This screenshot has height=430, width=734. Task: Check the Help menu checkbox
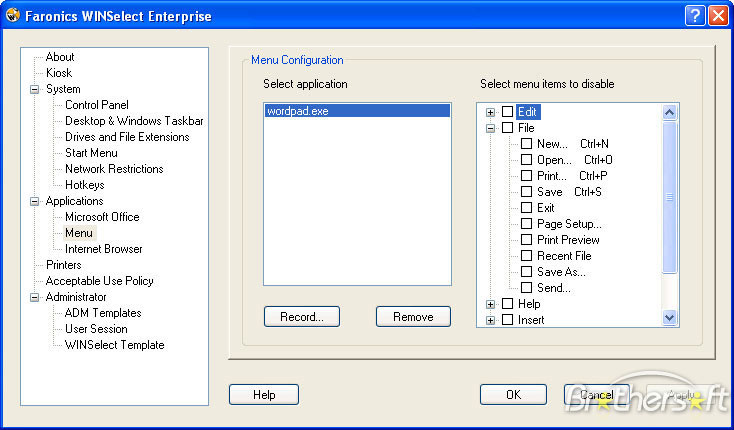(507, 304)
